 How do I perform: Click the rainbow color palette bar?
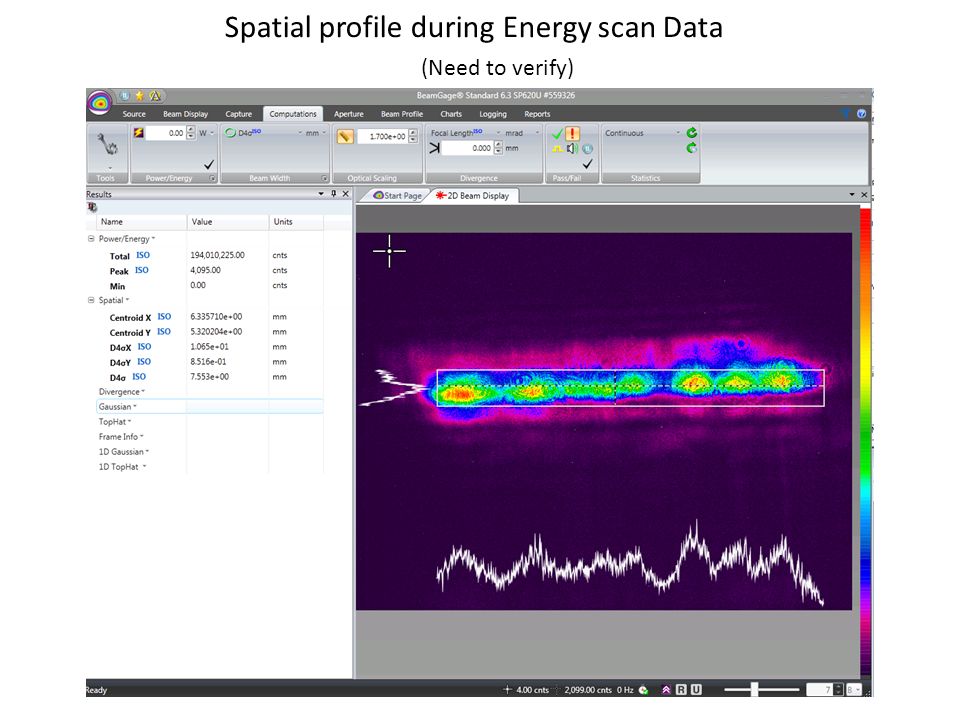pos(865,442)
